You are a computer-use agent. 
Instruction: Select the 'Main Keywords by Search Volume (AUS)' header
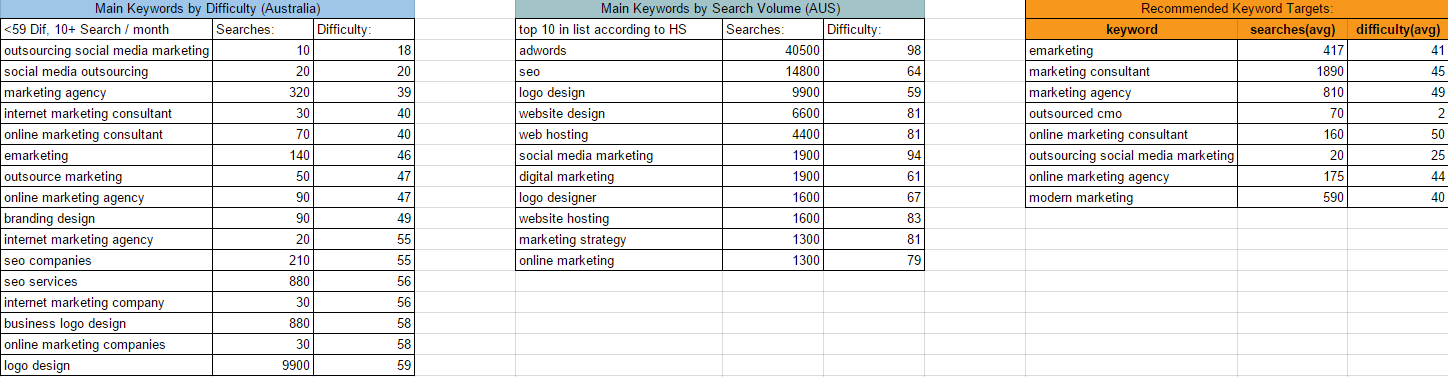coord(720,8)
